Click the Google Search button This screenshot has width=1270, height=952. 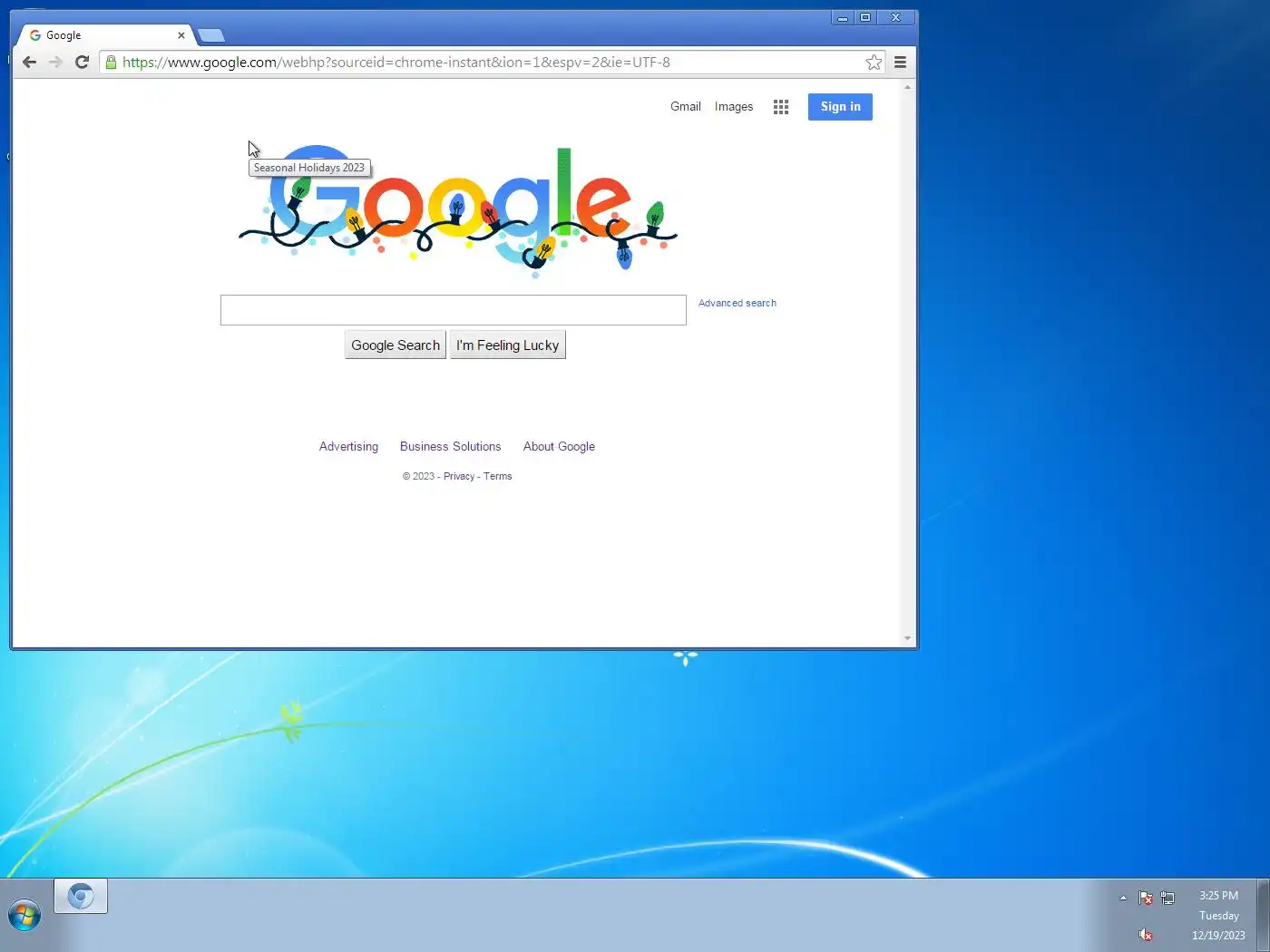396,345
